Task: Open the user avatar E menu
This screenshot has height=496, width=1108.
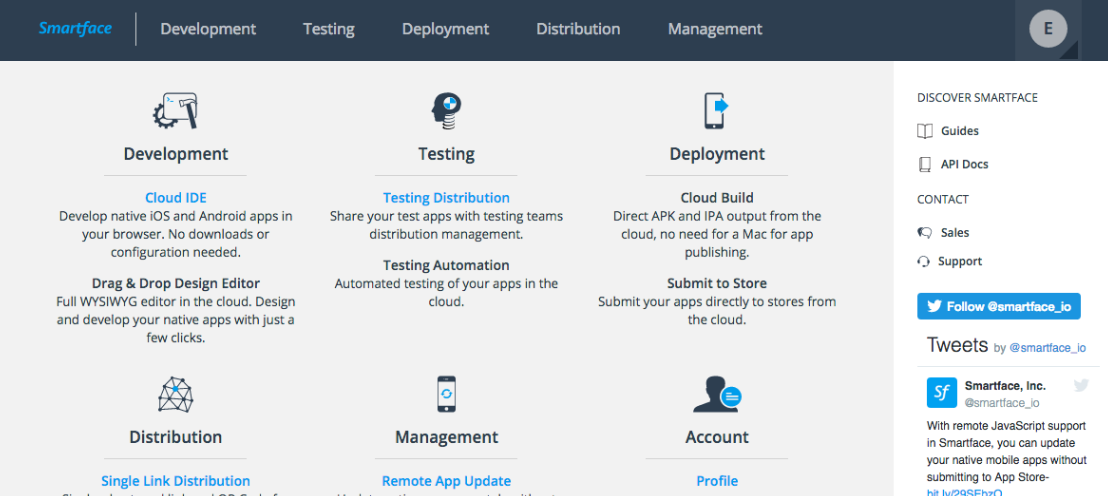Action: pos(1048,29)
